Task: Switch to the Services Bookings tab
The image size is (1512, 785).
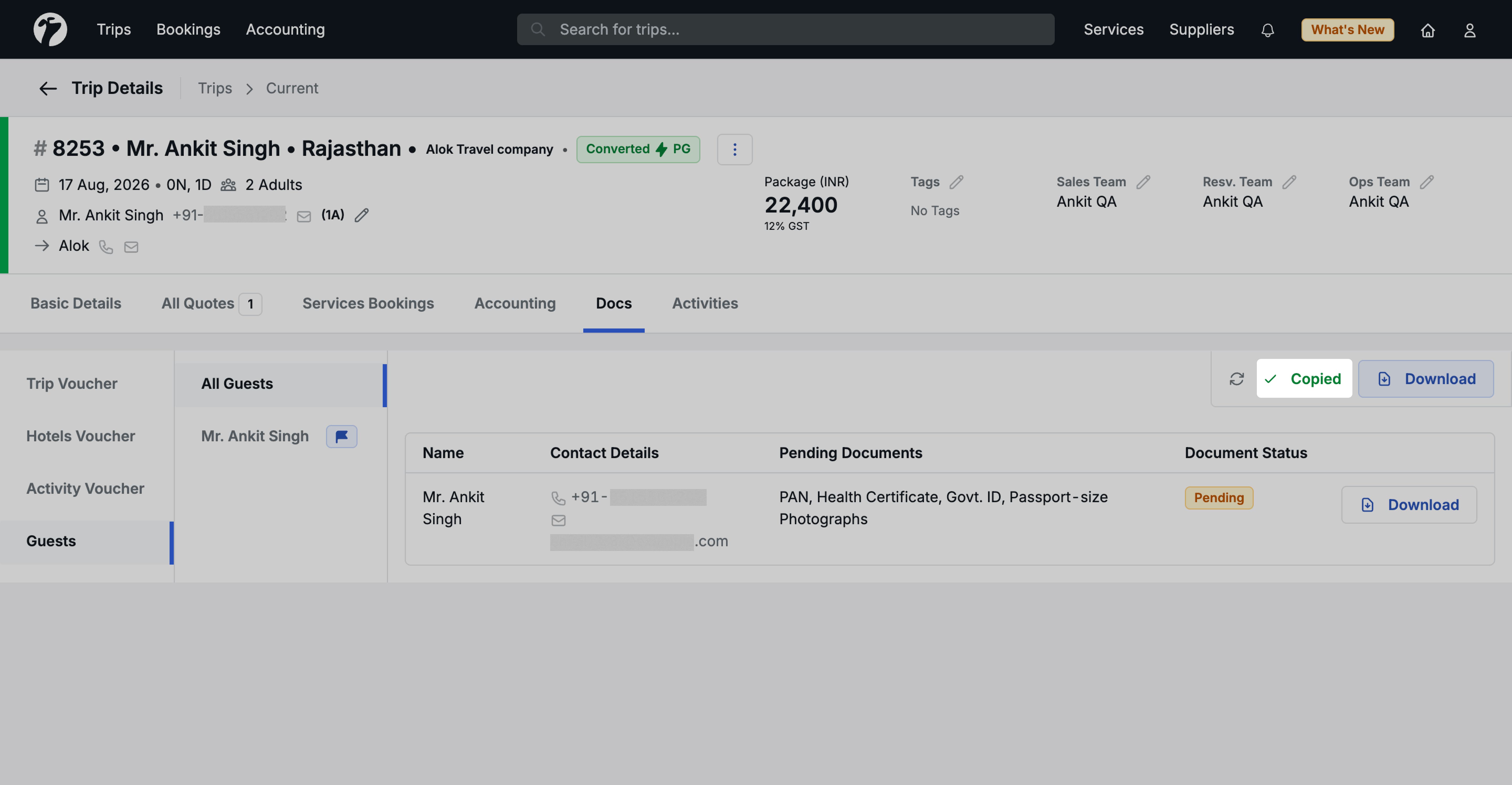Action: pos(368,303)
